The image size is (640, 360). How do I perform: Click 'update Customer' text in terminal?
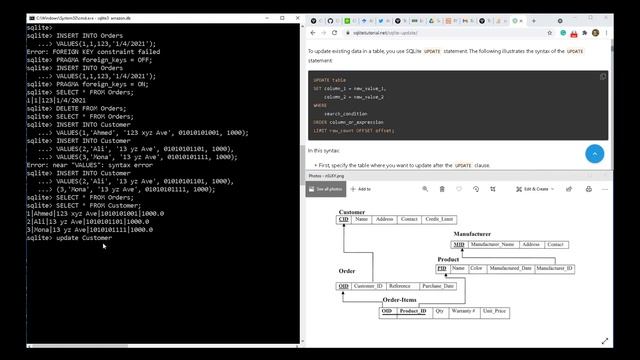coord(84,238)
